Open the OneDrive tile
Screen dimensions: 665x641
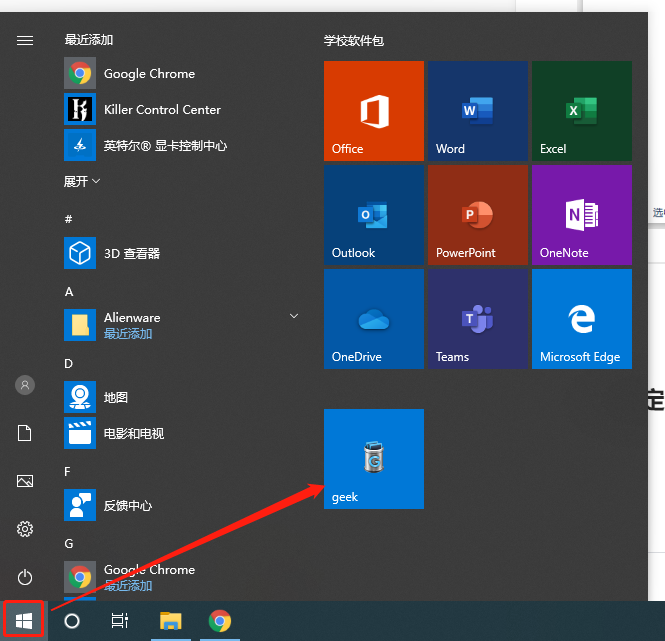click(374, 319)
